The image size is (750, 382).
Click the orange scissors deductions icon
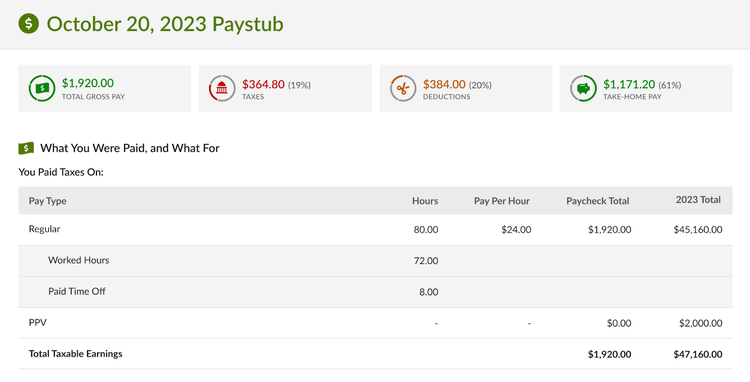click(403, 88)
